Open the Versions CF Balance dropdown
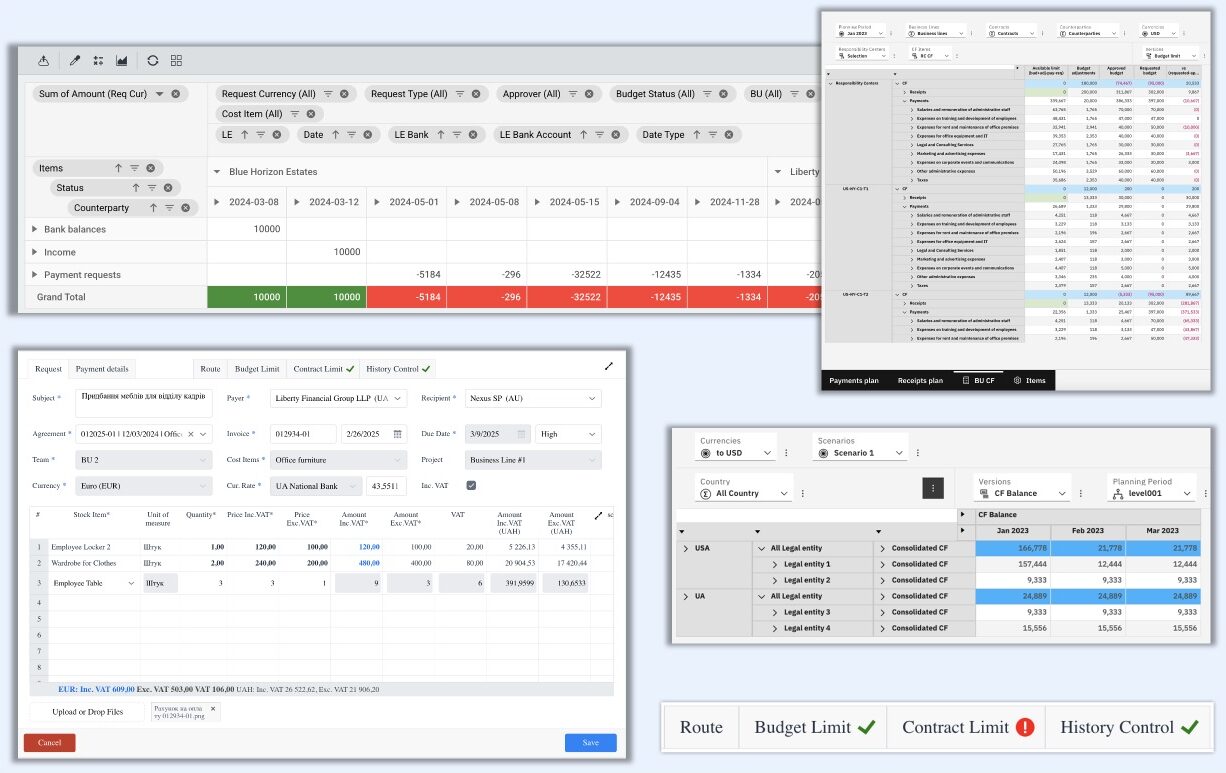This screenshot has width=1226, height=773. [1024, 493]
